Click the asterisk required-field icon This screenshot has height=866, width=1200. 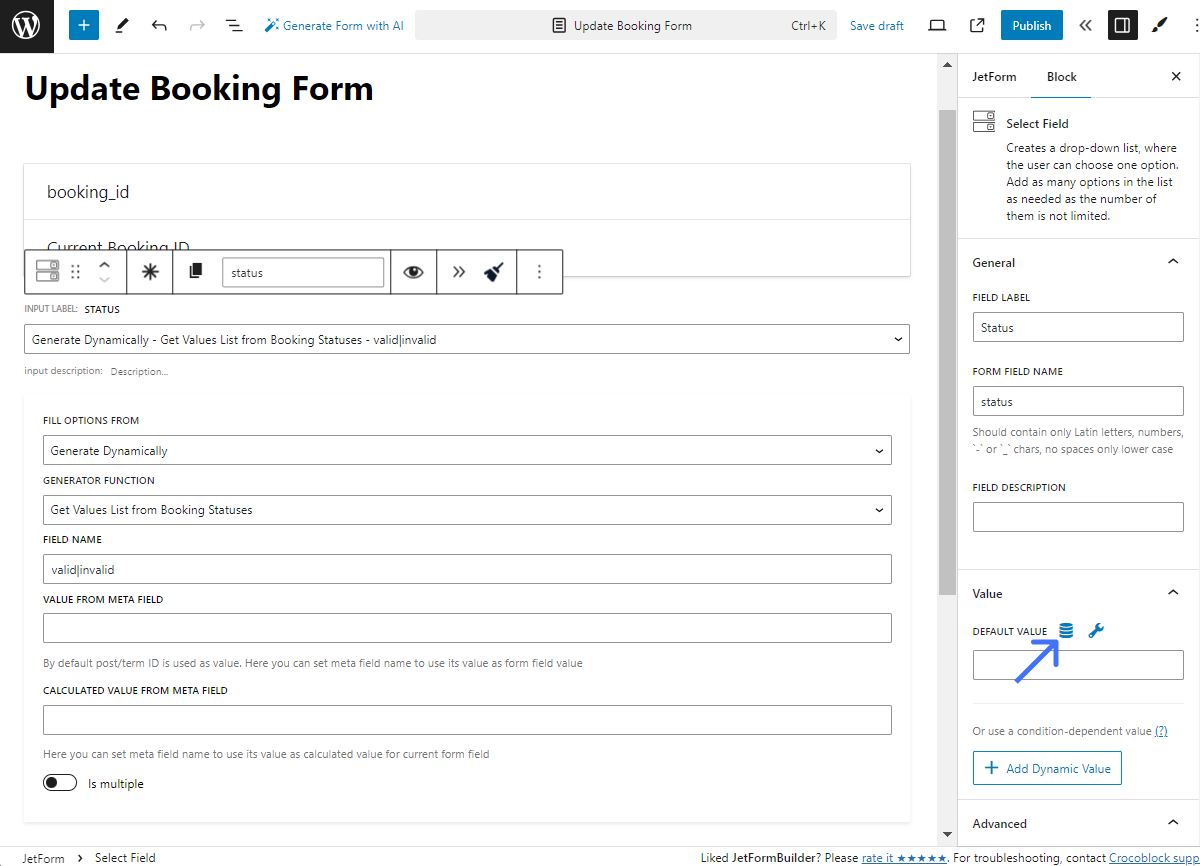(x=150, y=272)
